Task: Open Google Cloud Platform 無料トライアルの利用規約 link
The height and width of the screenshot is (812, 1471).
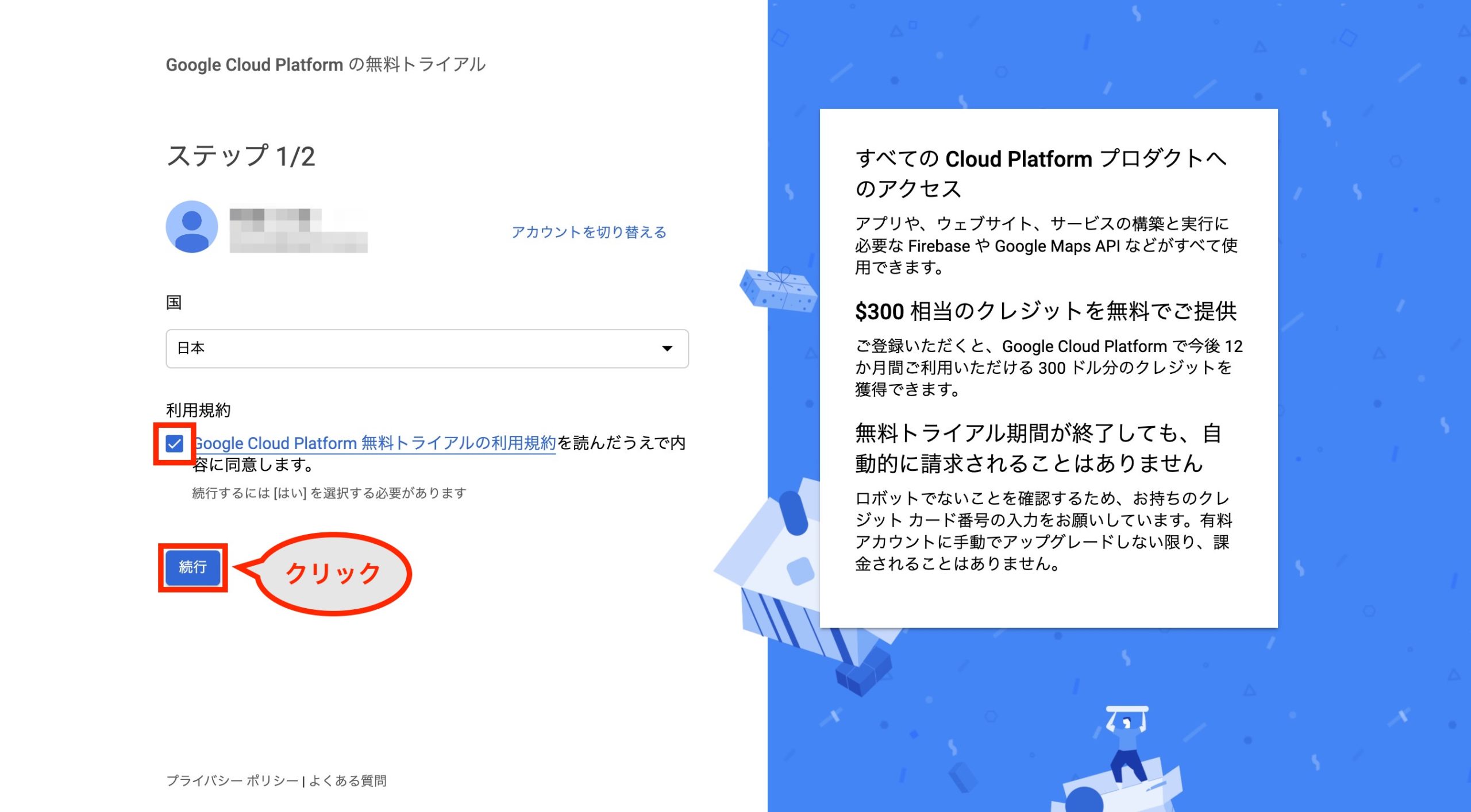Action: point(375,443)
